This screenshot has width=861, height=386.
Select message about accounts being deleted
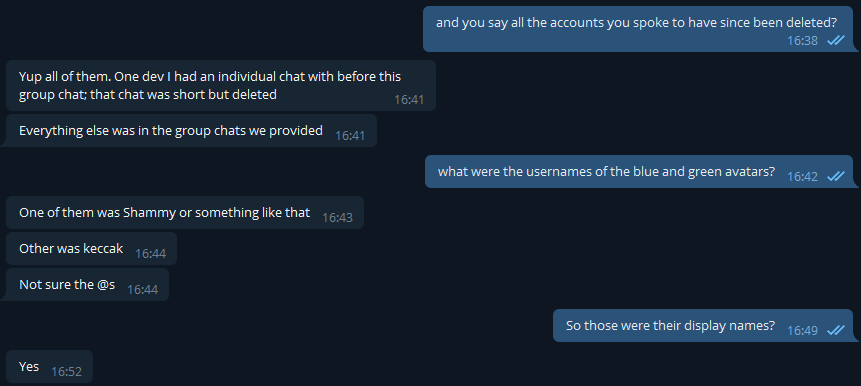(640, 29)
